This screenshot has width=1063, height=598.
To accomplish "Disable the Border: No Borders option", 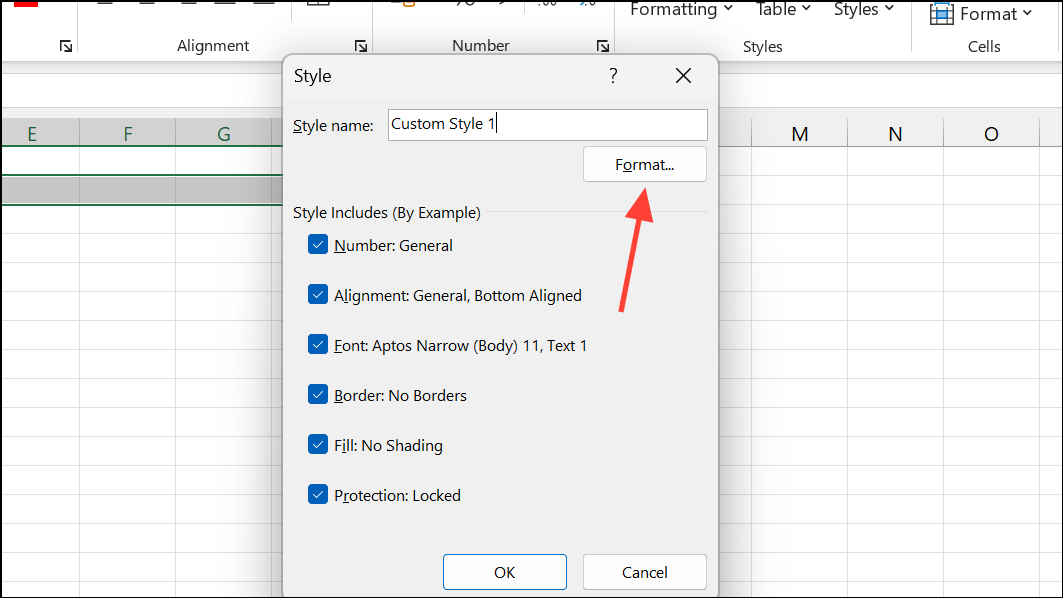I will tap(318, 395).
